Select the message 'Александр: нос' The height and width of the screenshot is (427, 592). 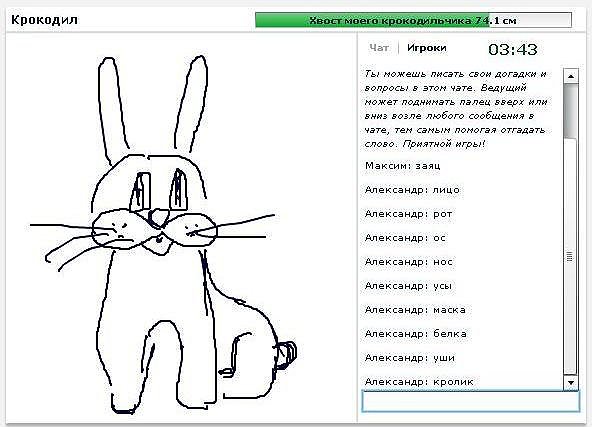pyautogui.click(x=409, y=262)
